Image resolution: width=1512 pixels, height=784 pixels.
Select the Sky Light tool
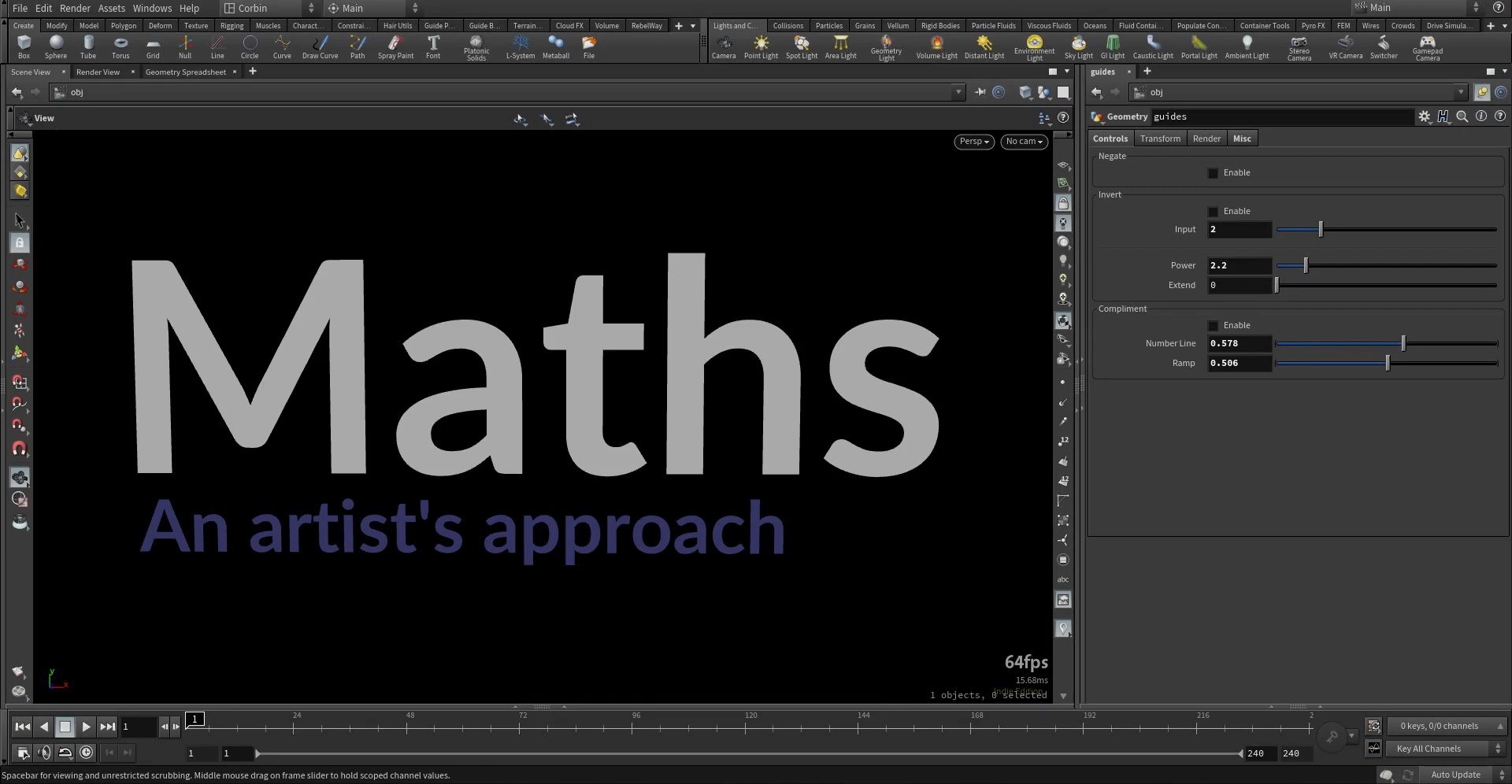1078,46
